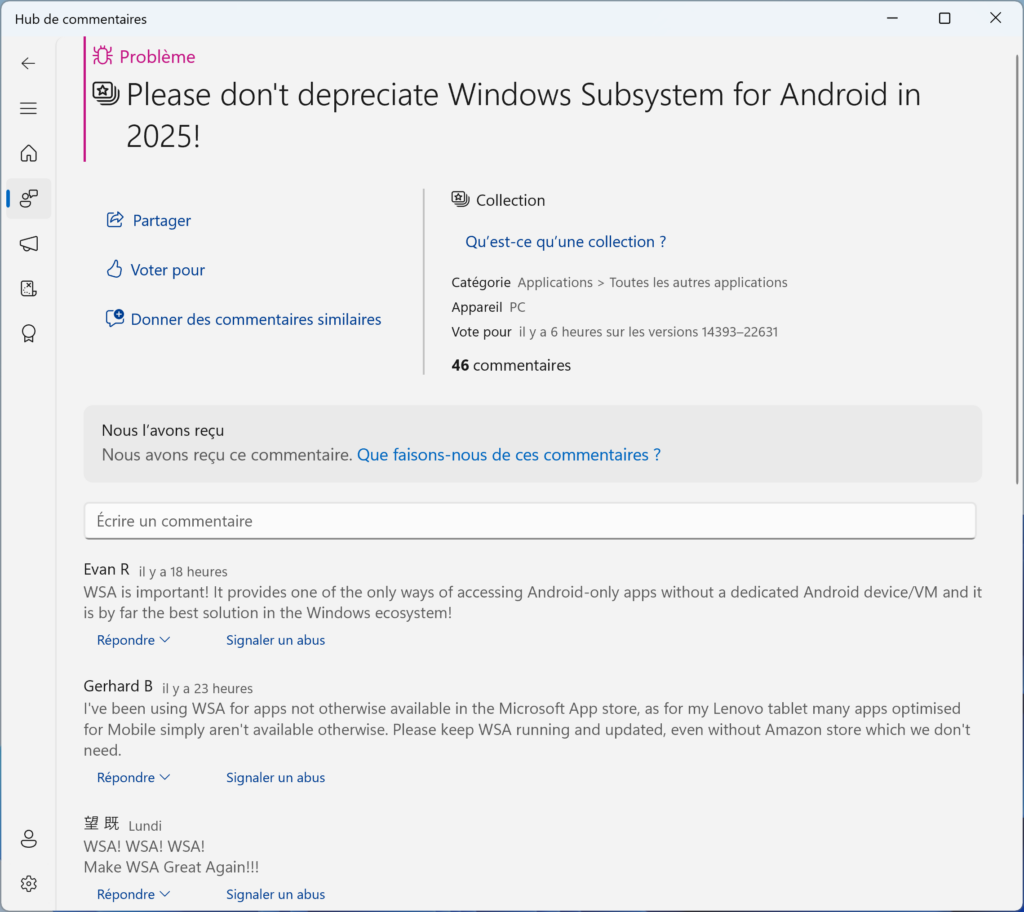
Task: Open the Quests icon in sidebar
Action: [28, 289]
